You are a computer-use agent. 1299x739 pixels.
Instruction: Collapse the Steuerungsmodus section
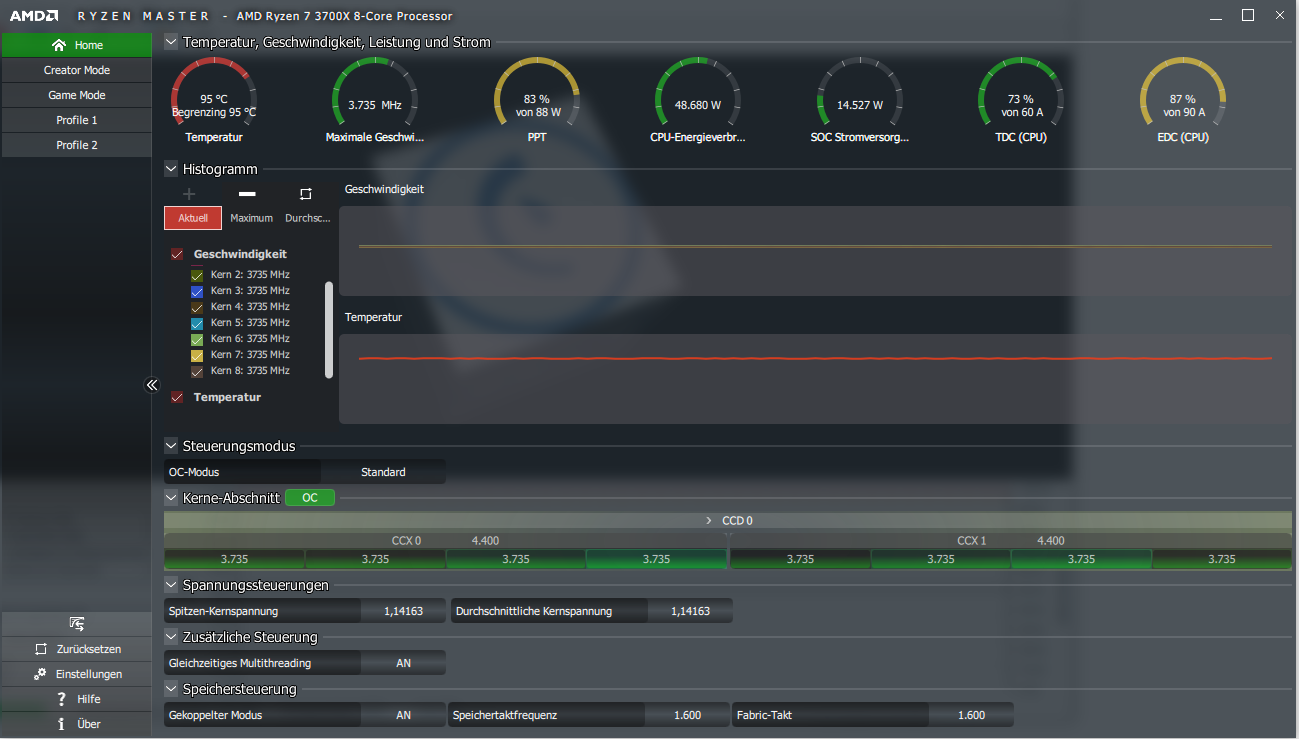coord(171,446)
